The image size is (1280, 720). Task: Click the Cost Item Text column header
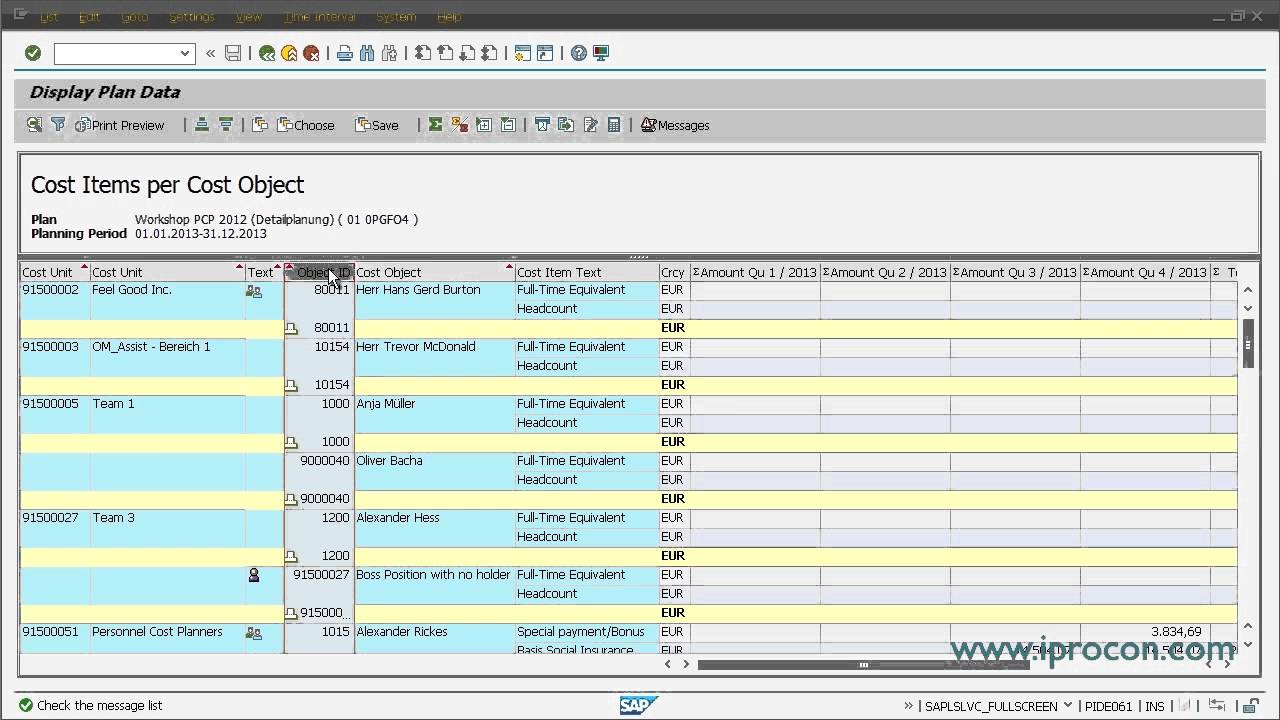[587, 272]
